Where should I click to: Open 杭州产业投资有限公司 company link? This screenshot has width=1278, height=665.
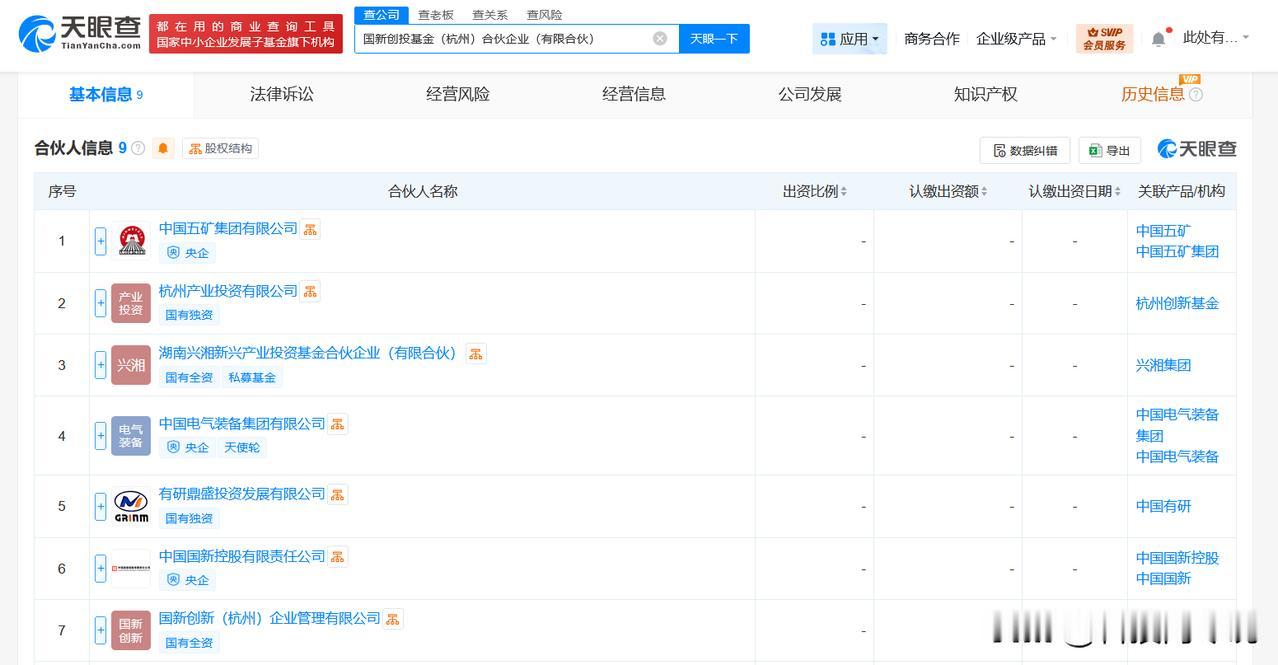[x=228, y=290]
